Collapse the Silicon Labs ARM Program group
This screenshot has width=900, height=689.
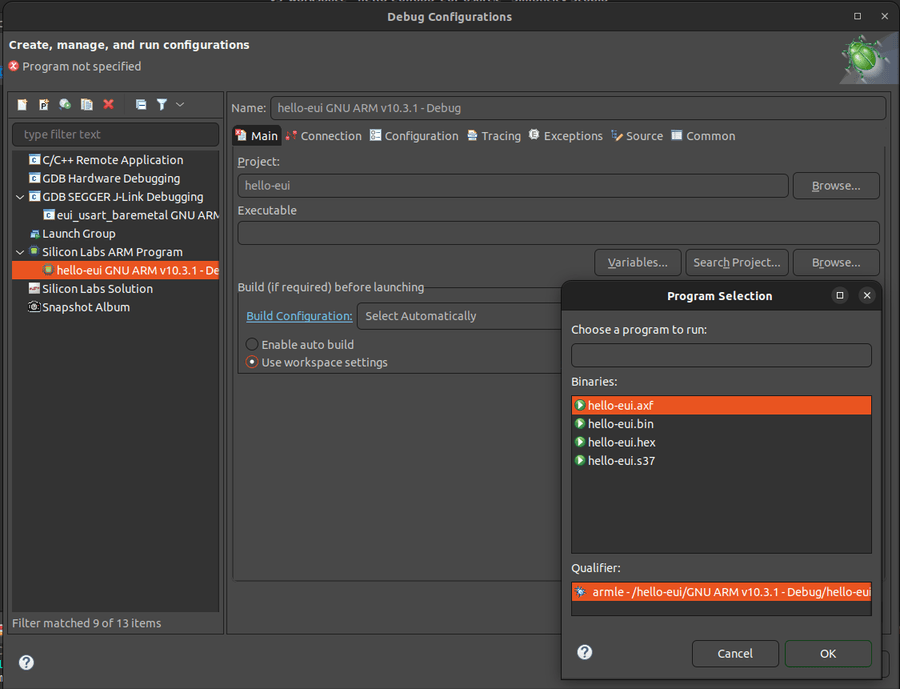pos(19,251)
